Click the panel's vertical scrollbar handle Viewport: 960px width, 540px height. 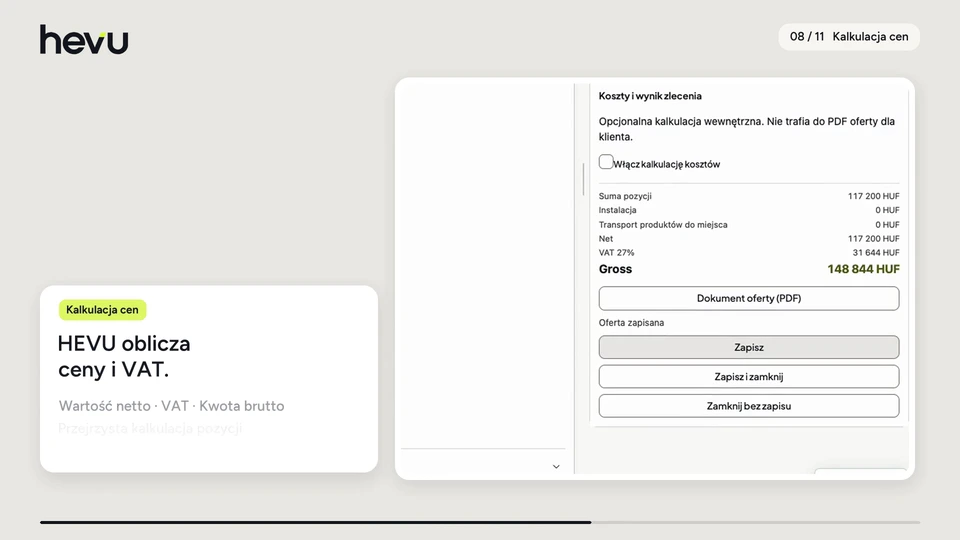(583, 179)
